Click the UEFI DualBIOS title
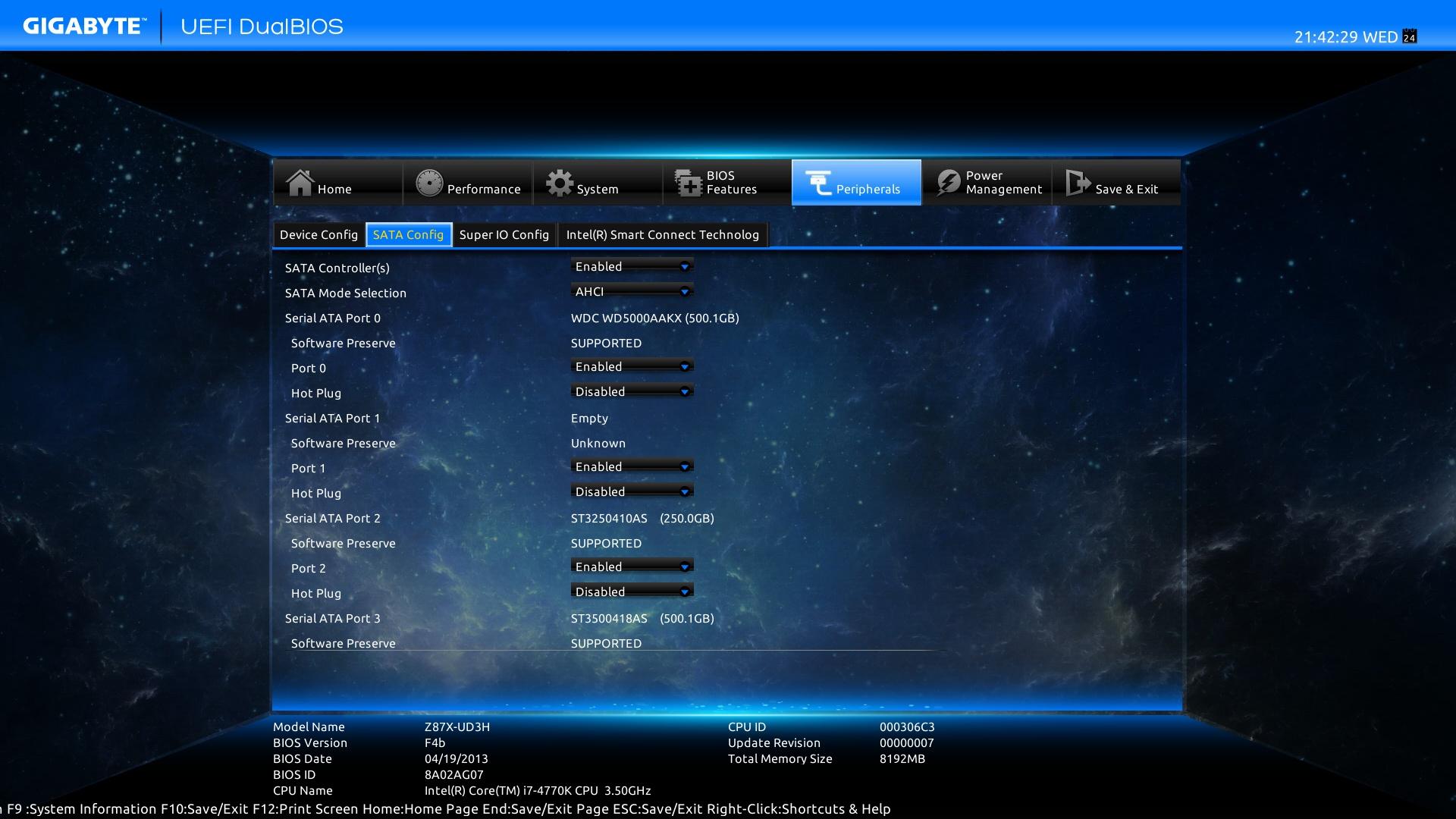The width and height of the screenshot is (1456, 819). (x=262, y=27)
